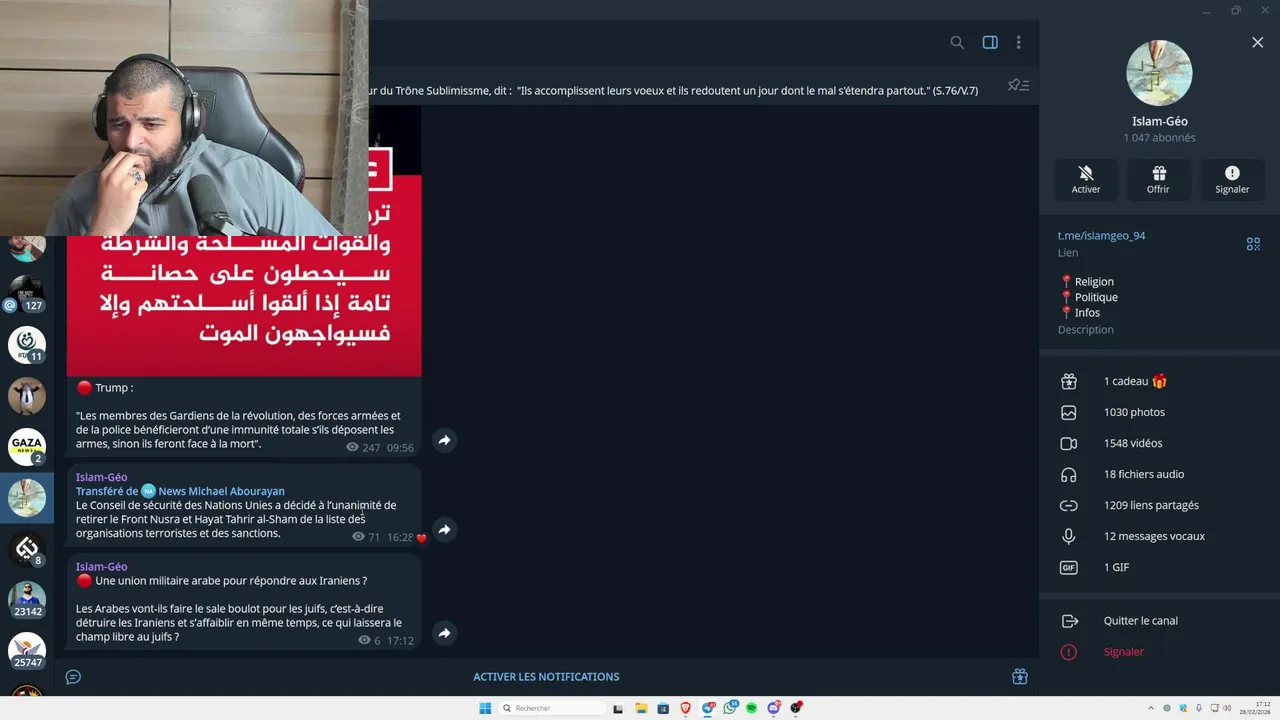Select the active Islam-Géo chat in sidebar
Screen dimensions: 1280x720
point(27,498)
